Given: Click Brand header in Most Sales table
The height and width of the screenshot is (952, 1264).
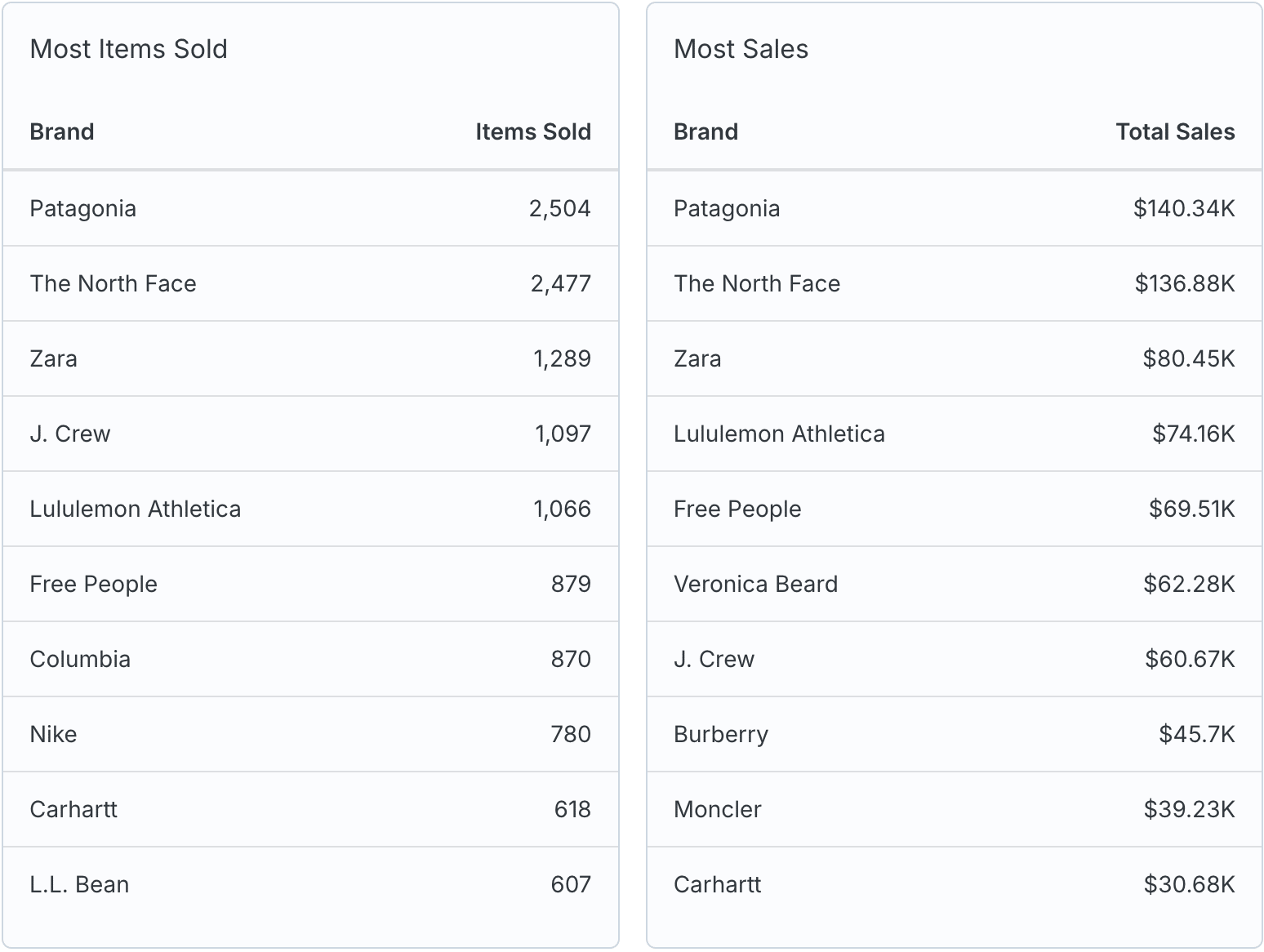Looking at the screenshot, I should coord(705,131).
